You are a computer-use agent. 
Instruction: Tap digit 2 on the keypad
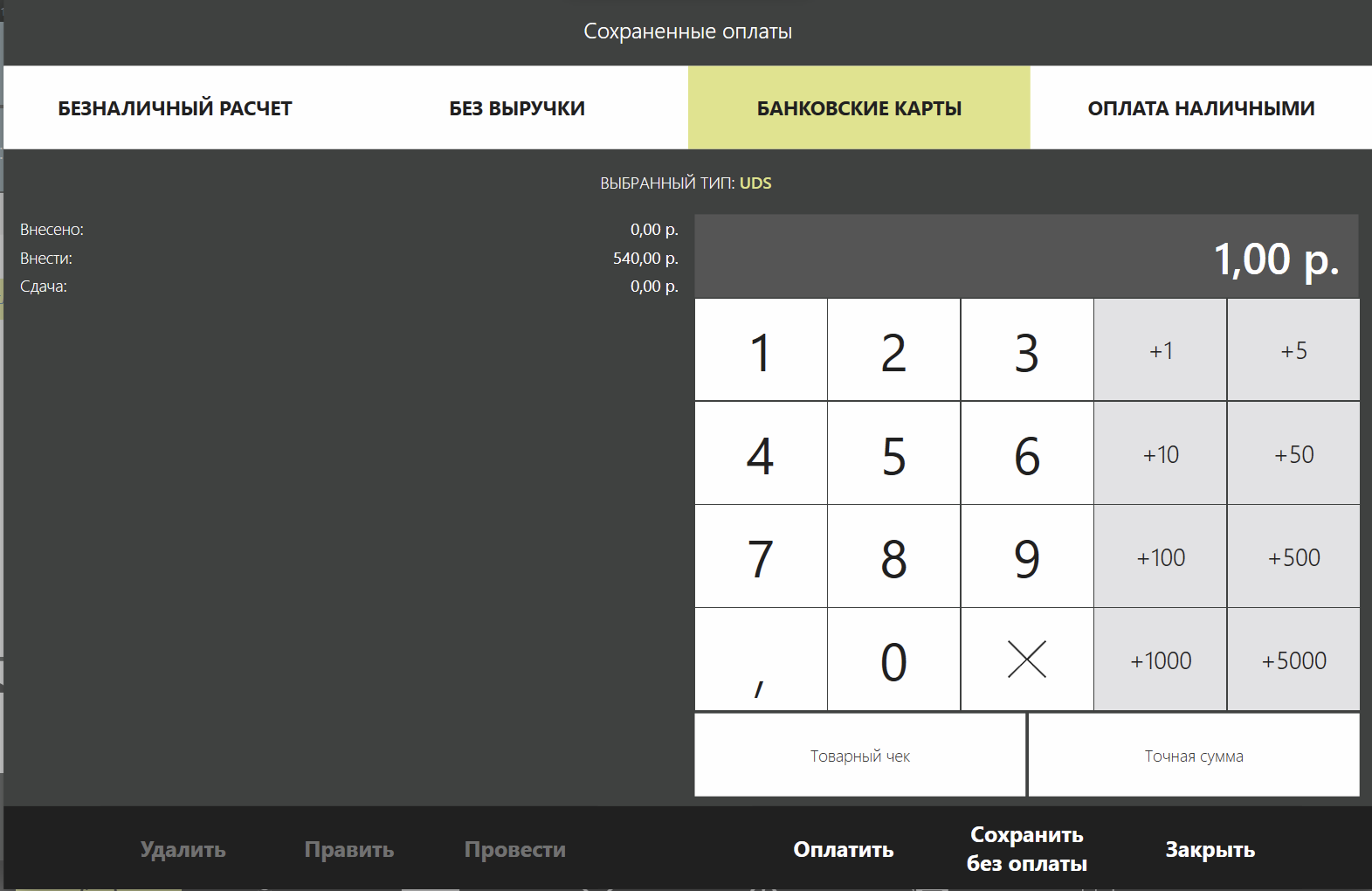pyautogui.click(x=893, y=350)
